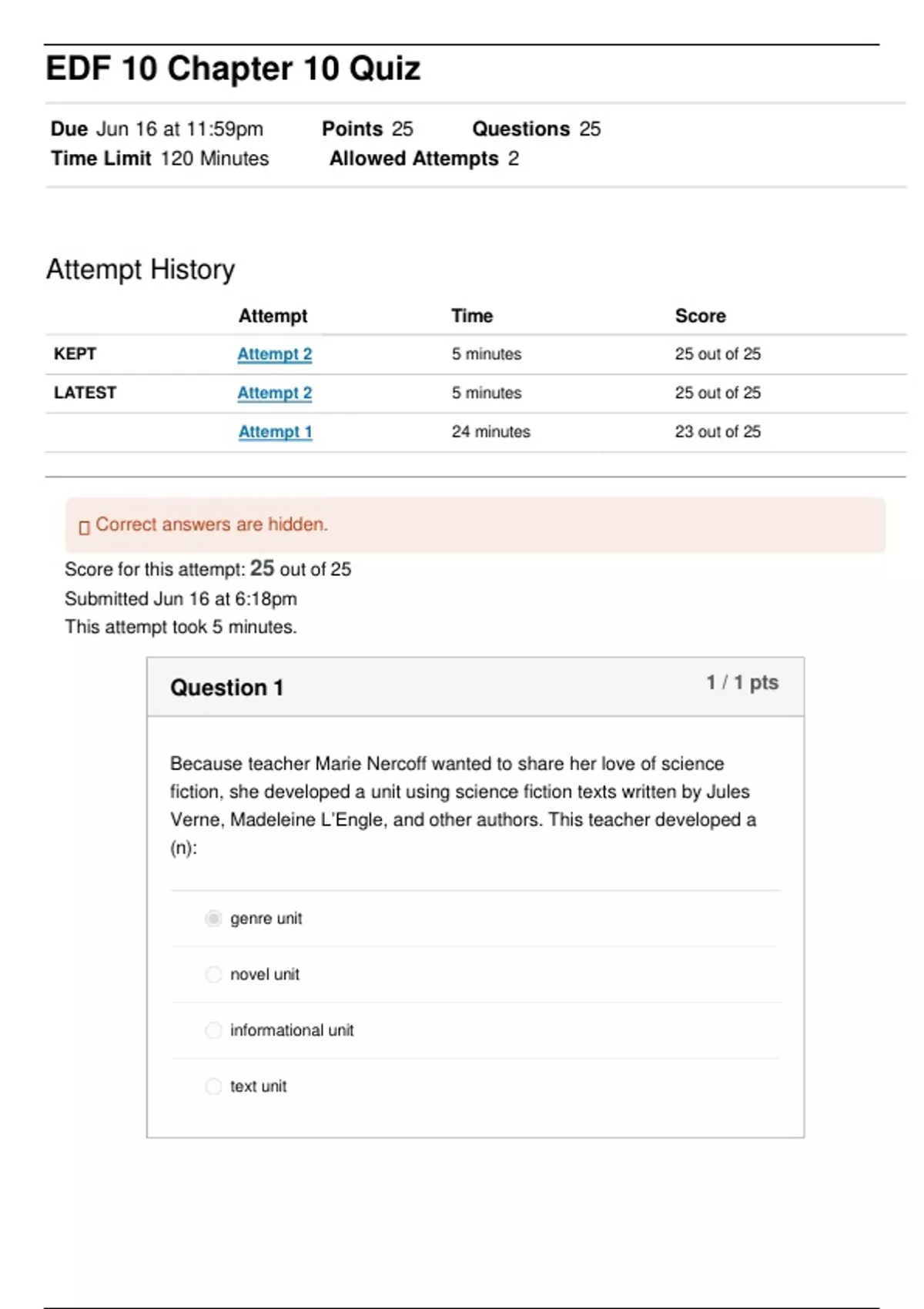Click the warning icon beside Correct answers are hidden
The width and height of the screenshot is (924, 1309).
coord(85,527)
